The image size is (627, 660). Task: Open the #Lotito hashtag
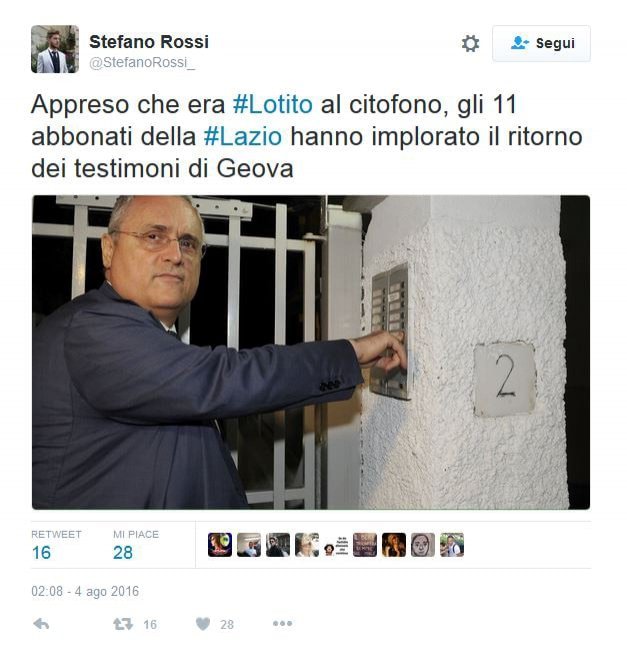click(273, 104)
